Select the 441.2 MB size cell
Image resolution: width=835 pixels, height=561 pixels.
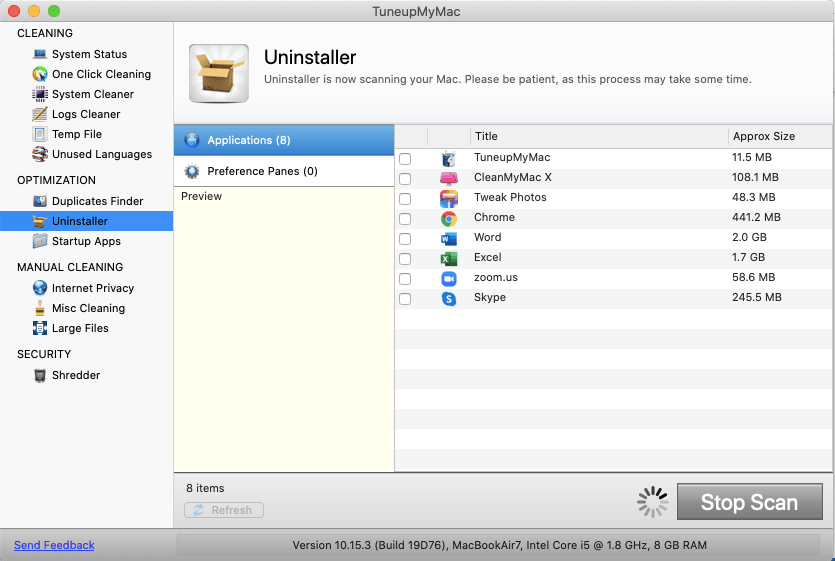[x=756, y=217]
